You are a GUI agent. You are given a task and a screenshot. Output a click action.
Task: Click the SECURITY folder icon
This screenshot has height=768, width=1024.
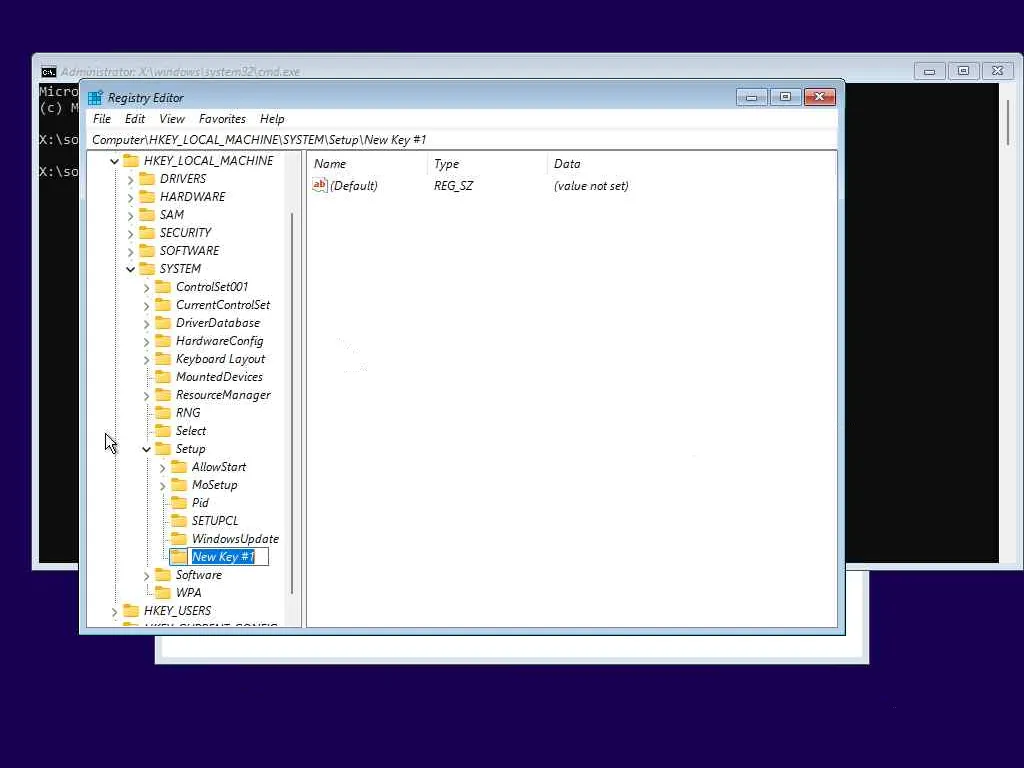(148, 232)
